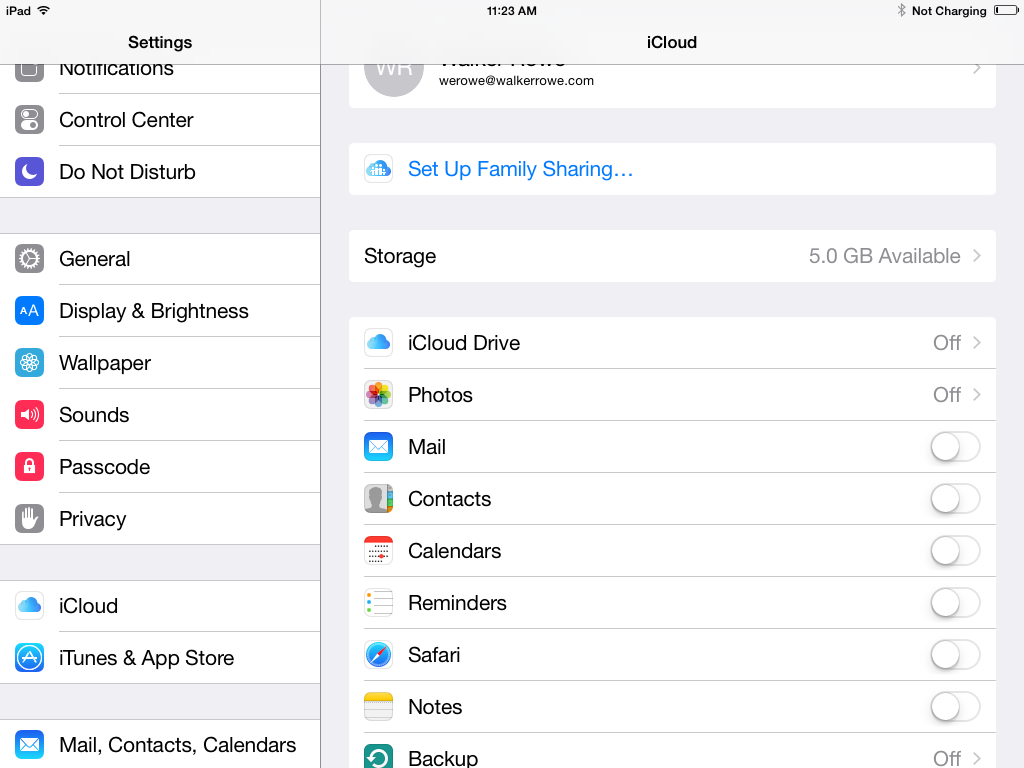Tap the Photos pinwheel icon
The height and width of the screenshot is (768, 1024).
[378, 394]
